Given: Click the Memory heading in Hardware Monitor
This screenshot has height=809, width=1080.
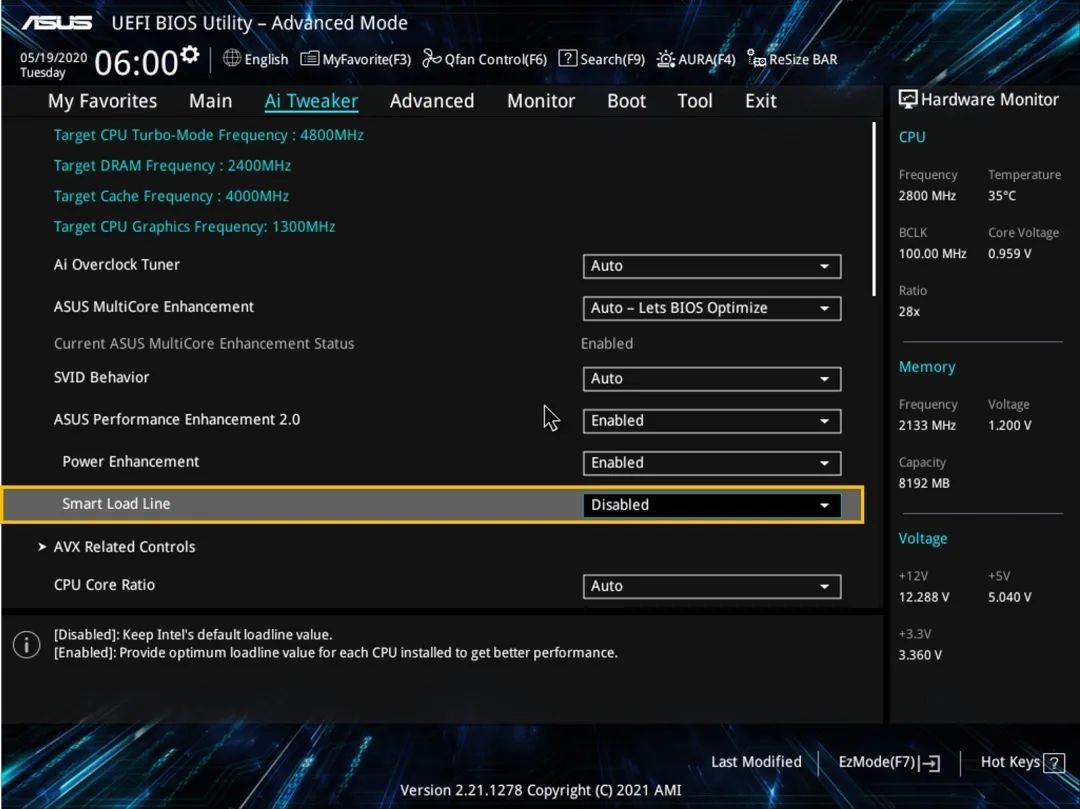Looking at the screenshot, I should [927, 367].
